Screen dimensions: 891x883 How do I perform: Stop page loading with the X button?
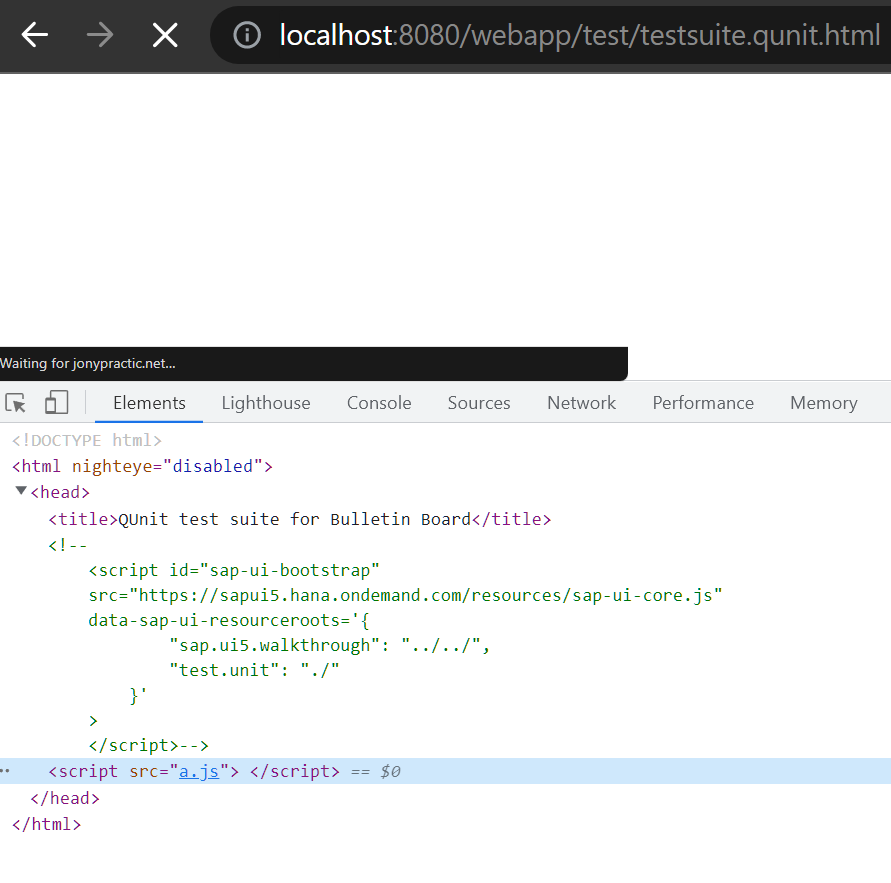[x=165, y=35]
